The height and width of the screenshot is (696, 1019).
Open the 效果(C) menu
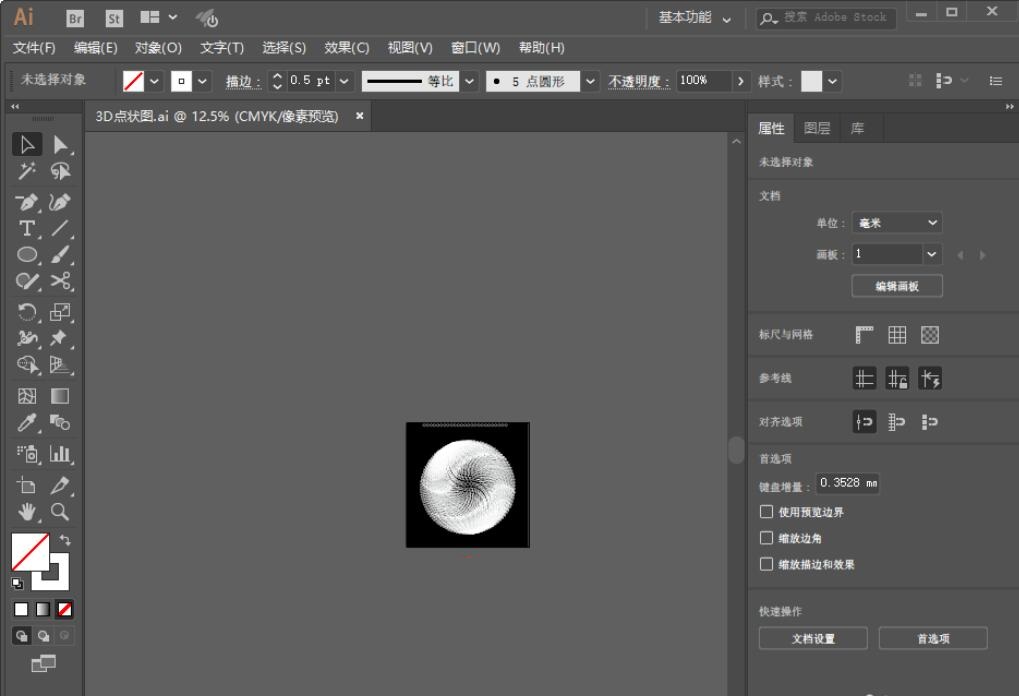click(346, 48)
